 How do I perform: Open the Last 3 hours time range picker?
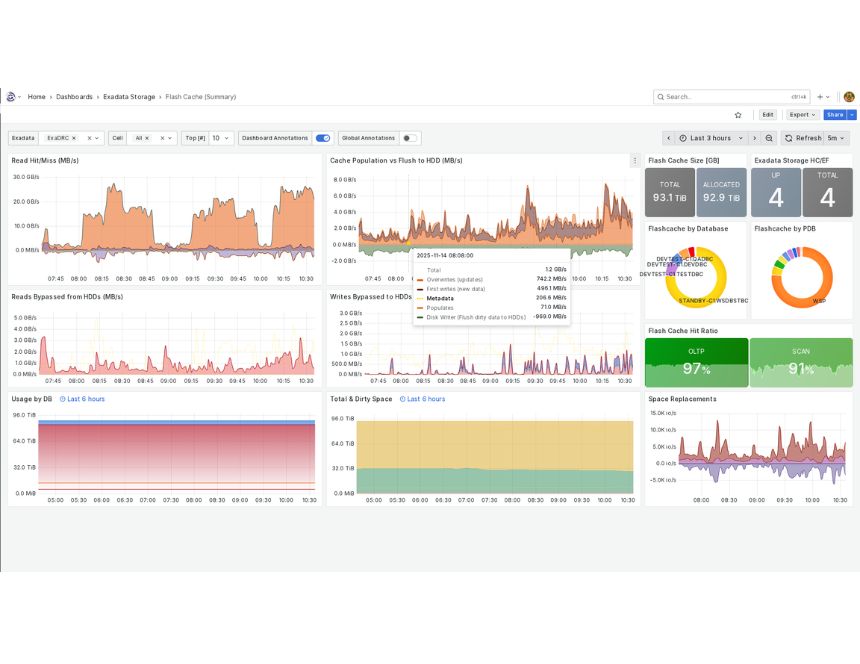710,137
